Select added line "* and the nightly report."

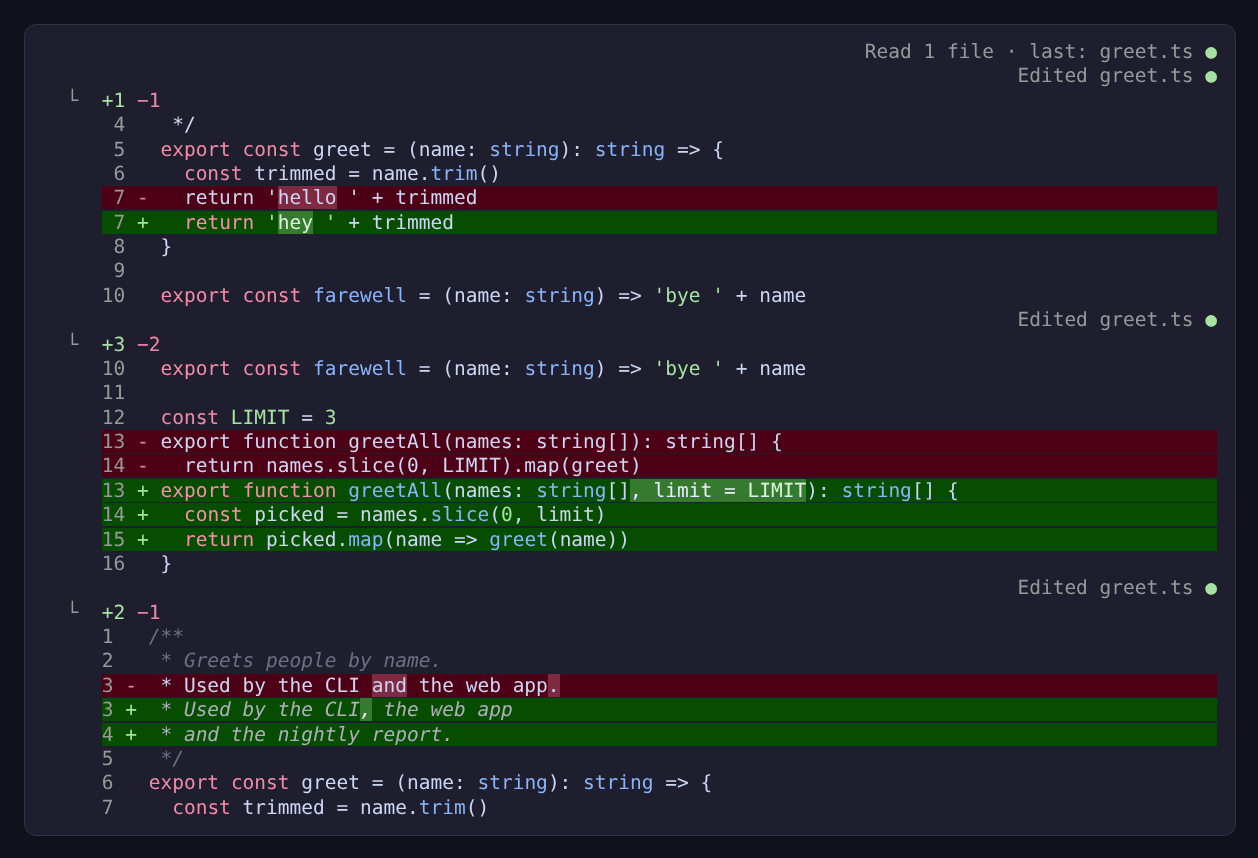tap(659, 734)
